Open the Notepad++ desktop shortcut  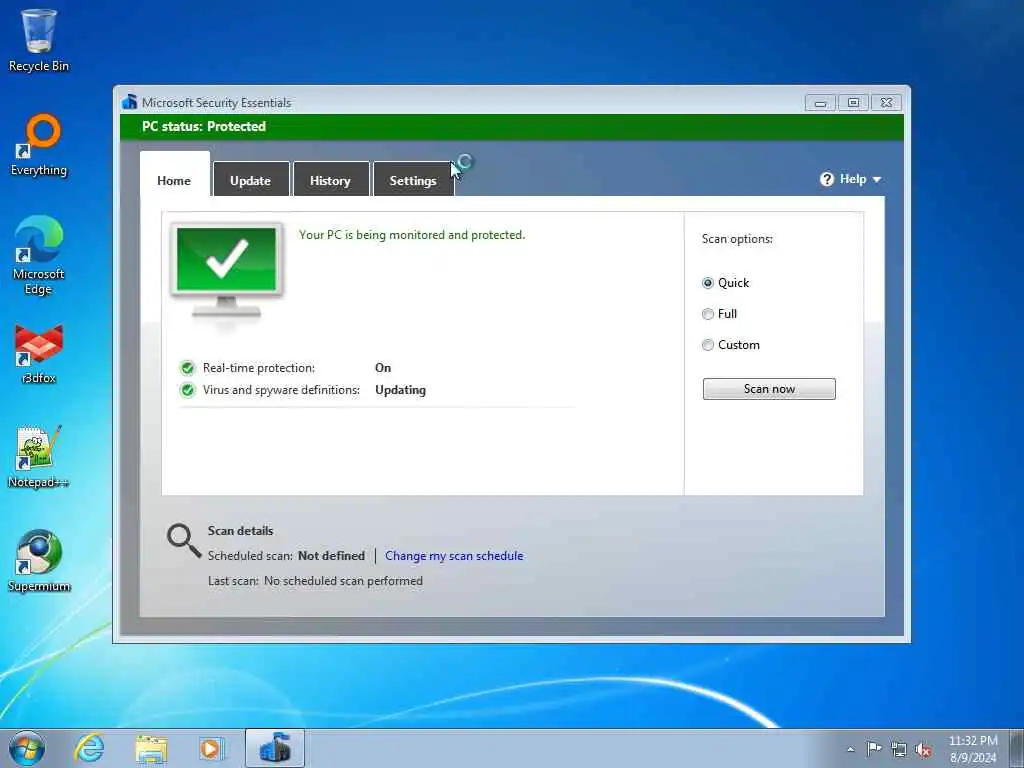39,456
